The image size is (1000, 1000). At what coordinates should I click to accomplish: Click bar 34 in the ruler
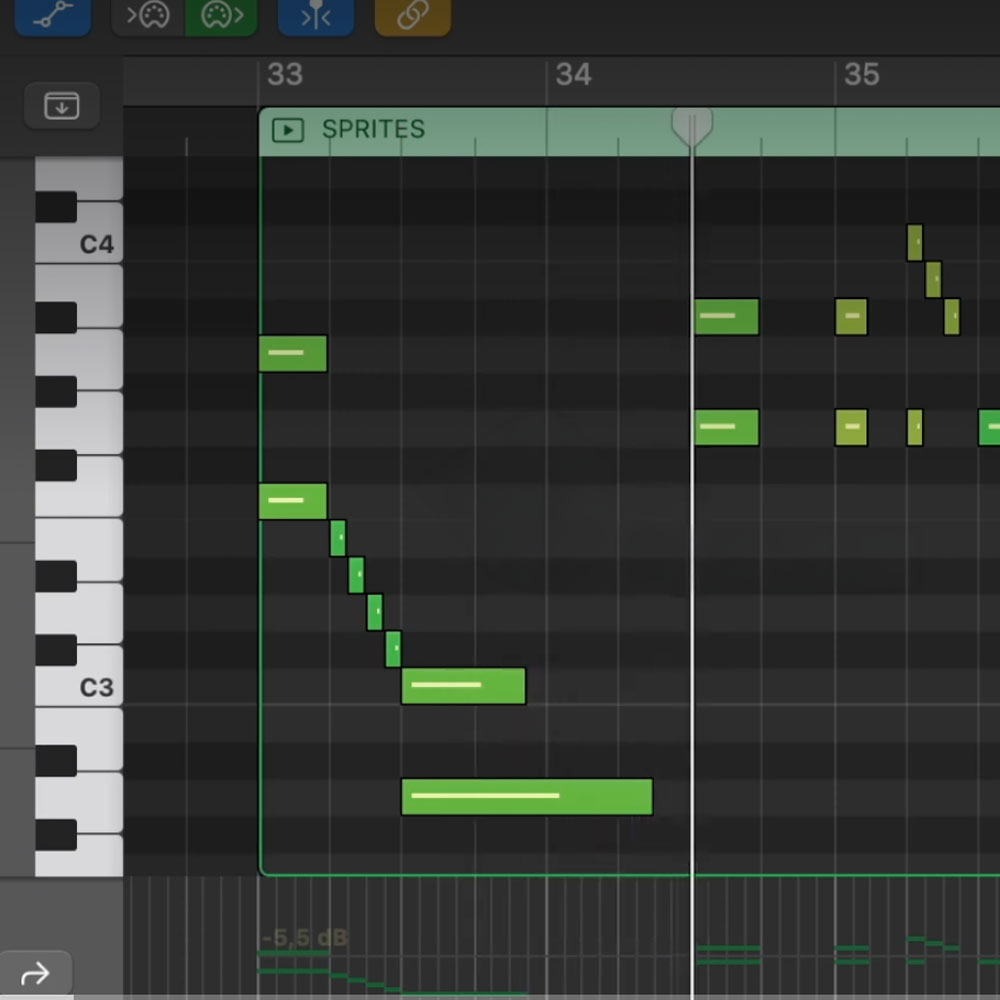point(573,75)
